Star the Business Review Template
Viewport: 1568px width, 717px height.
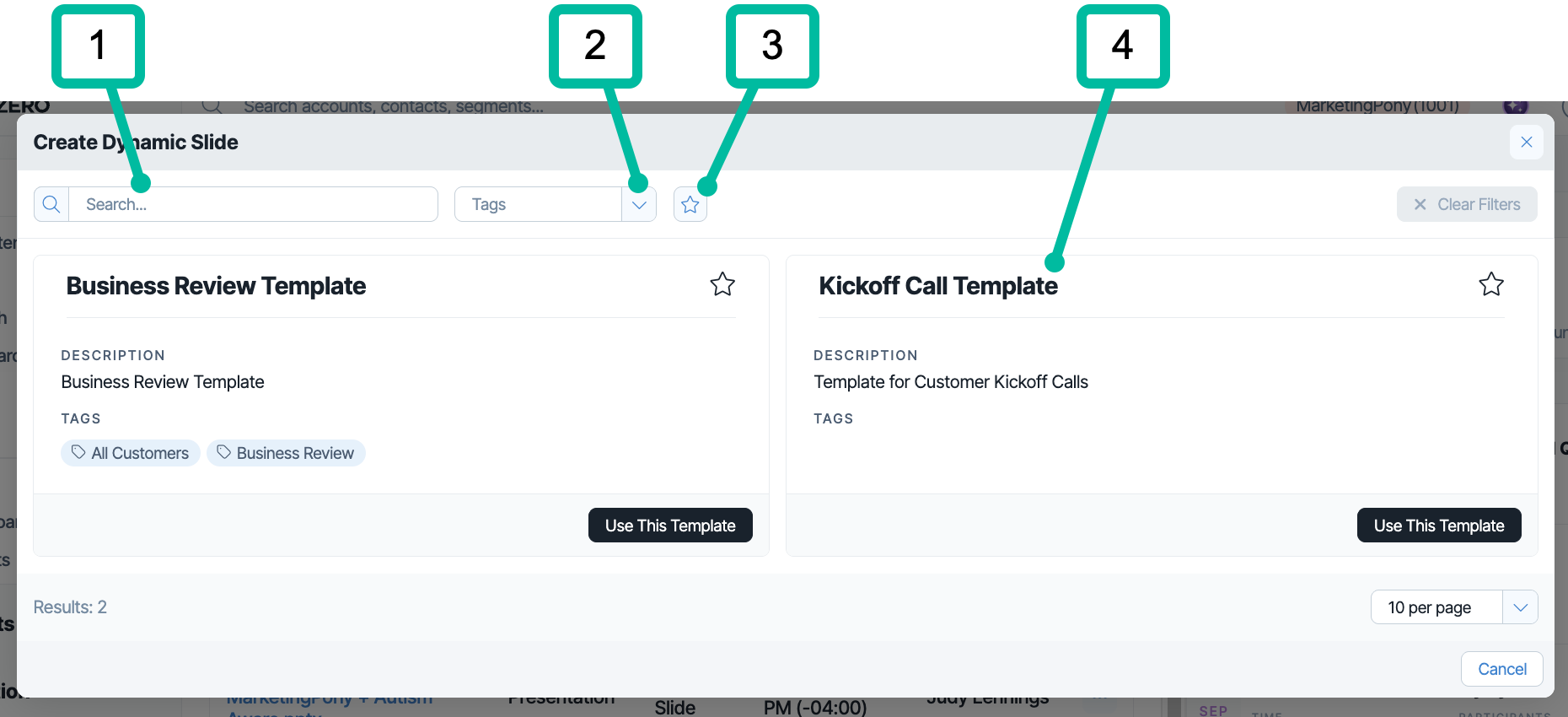click(x=722, y=284)
